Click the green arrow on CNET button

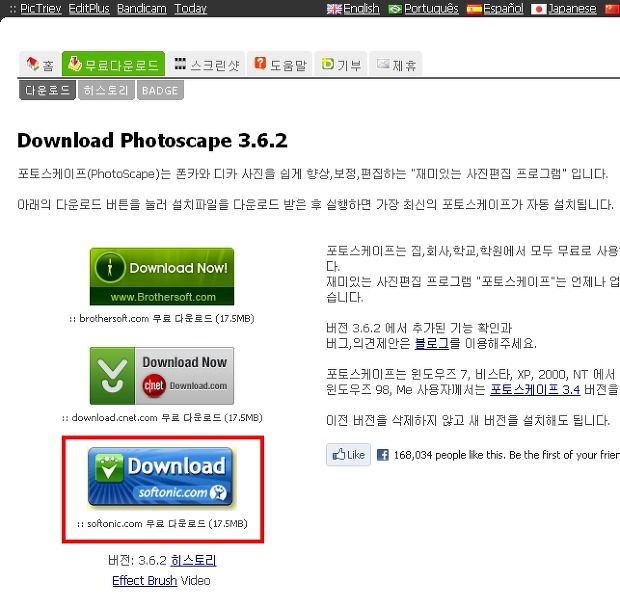point(112,376)
